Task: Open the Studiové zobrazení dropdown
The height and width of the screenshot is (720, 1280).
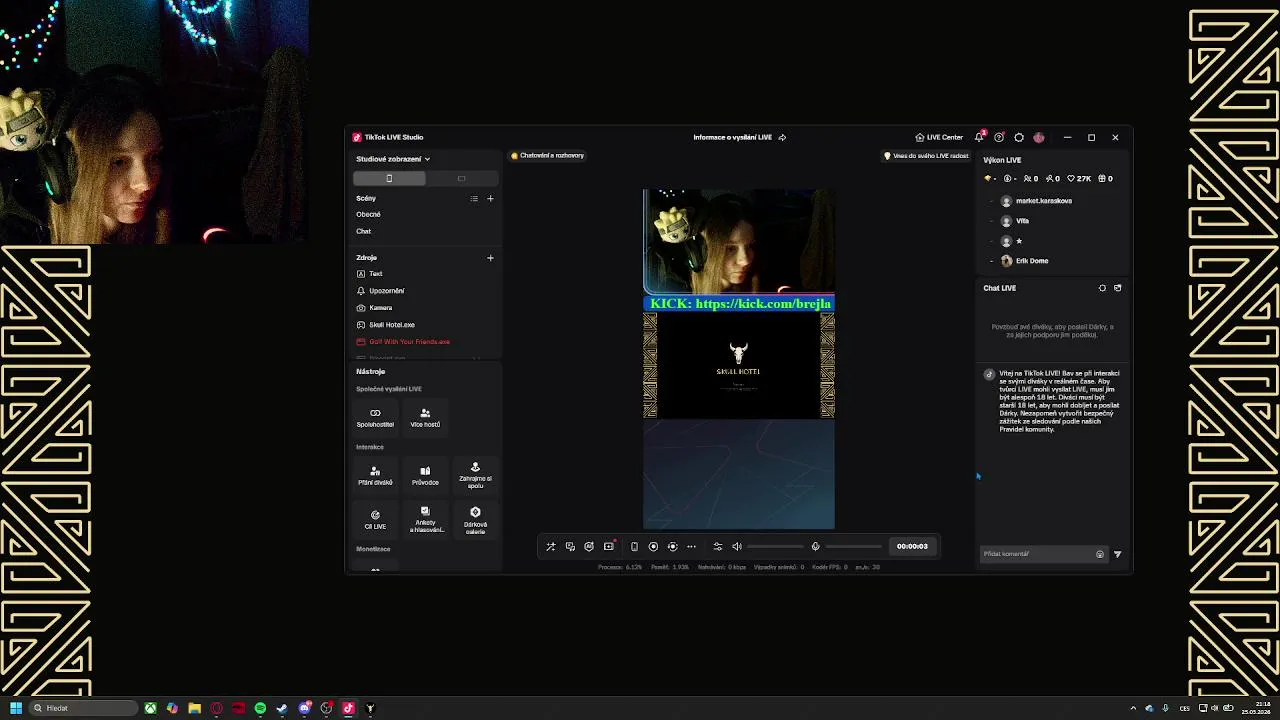Action: (393, 159)
